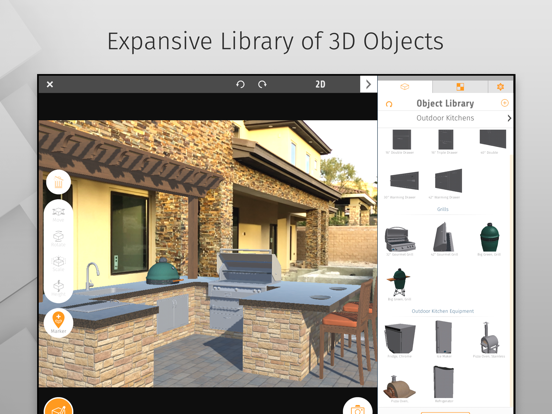The width and height of the screenshot is (552, 414).
Task: Open the settings gear tab
Action: (x=500, y=87)
